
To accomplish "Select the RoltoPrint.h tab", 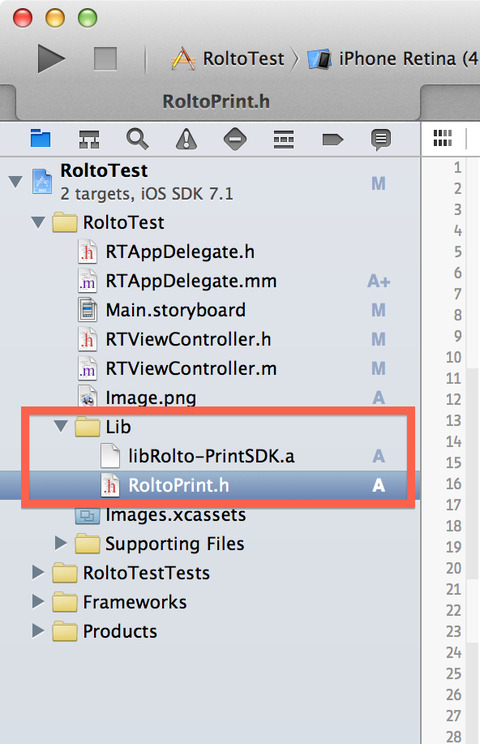I will click(216, 102).
